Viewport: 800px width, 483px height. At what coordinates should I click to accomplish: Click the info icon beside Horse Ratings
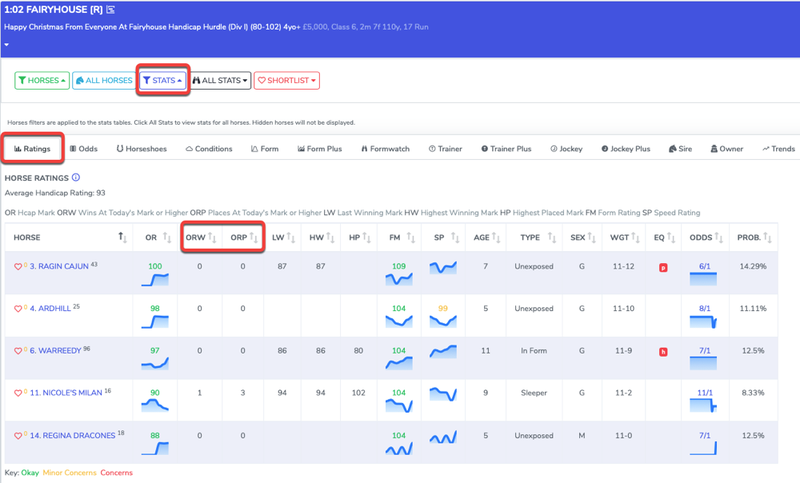pyautogui.click(x=76, y=178)
